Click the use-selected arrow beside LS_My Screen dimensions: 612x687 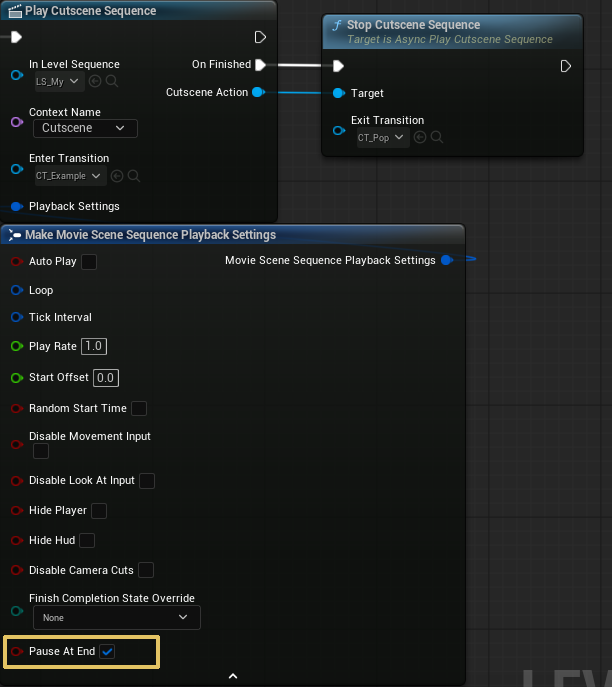click(x=96, y=81)
